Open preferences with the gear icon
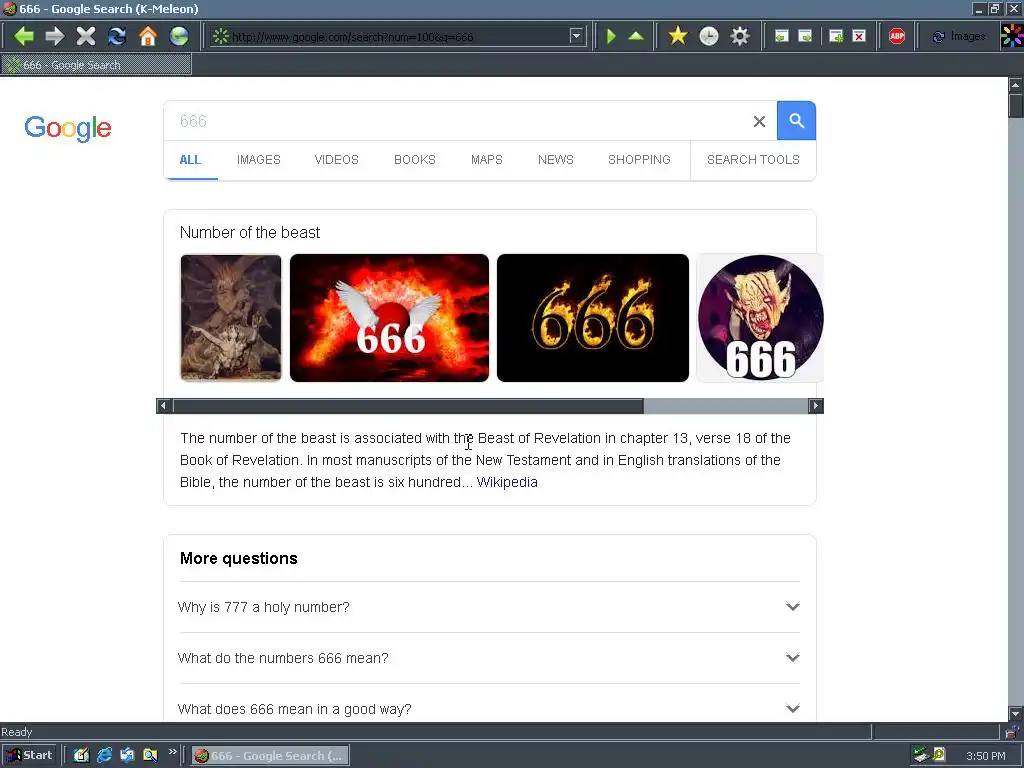1024x768 pixels. coord(739,36)
